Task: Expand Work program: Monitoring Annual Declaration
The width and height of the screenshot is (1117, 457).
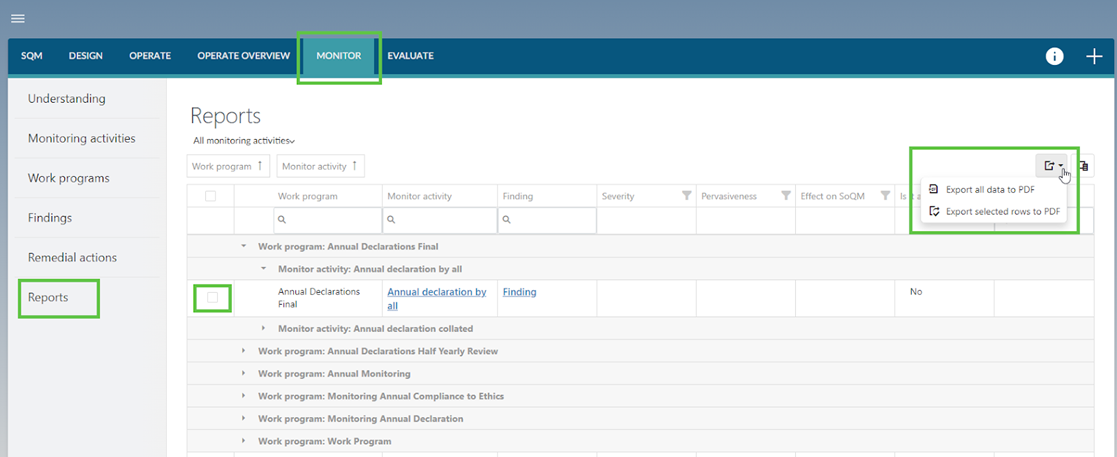Action: (x=244, y=419)
